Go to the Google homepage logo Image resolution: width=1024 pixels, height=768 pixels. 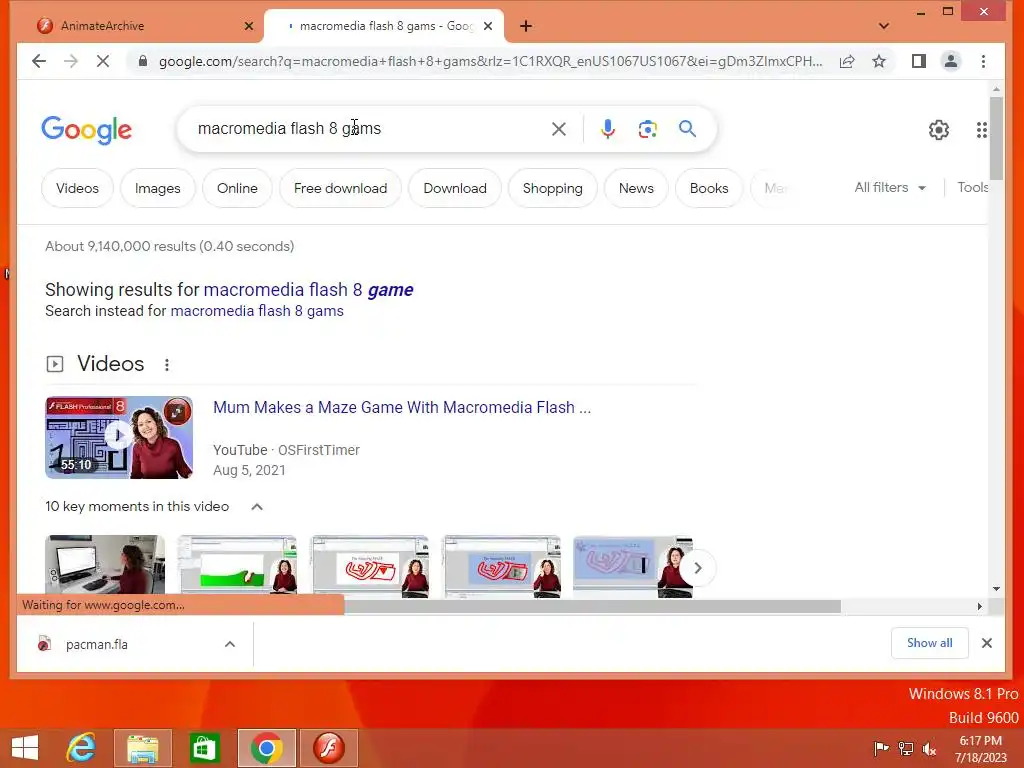(86, 130)
